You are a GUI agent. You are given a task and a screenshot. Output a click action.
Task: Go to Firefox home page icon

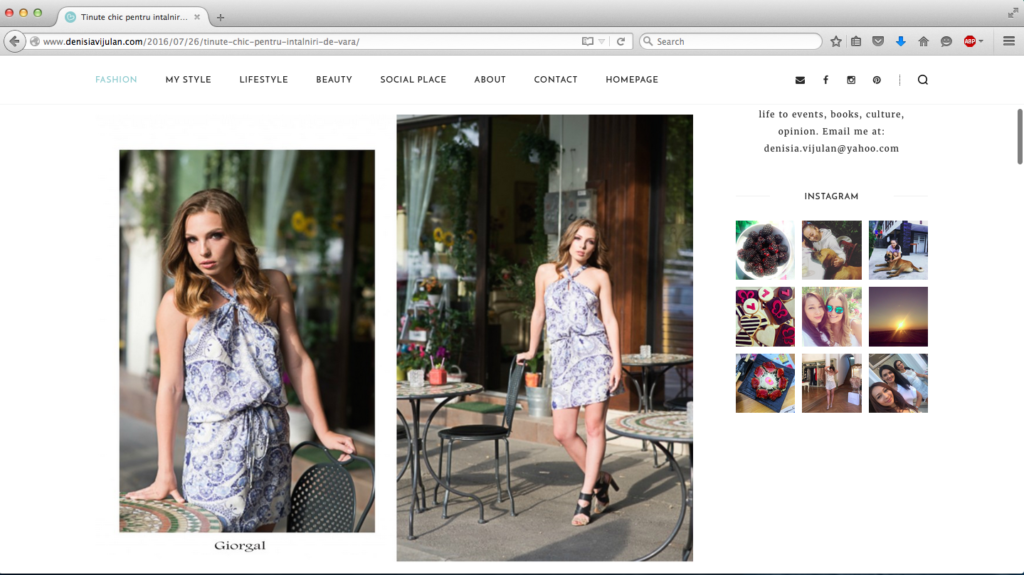(923, 41)
